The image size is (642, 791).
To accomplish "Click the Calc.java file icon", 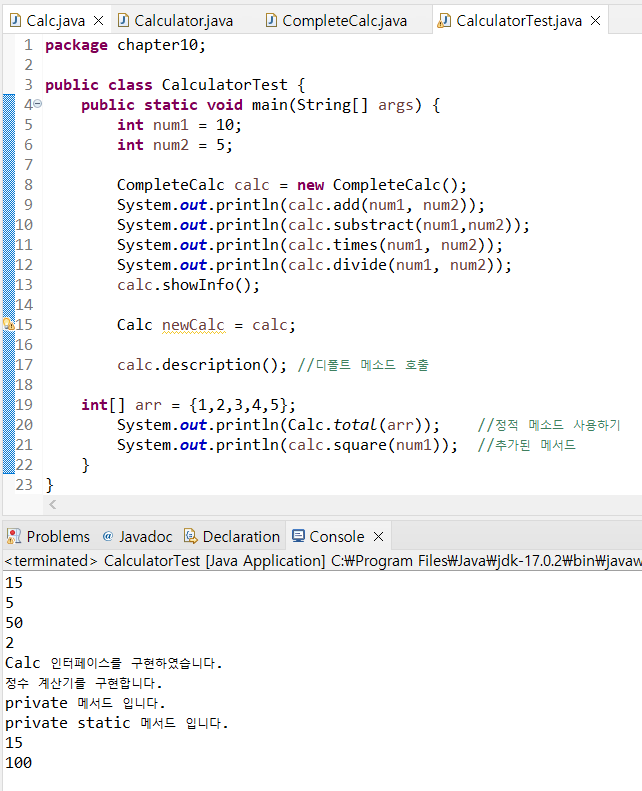I will click(16, 20).
